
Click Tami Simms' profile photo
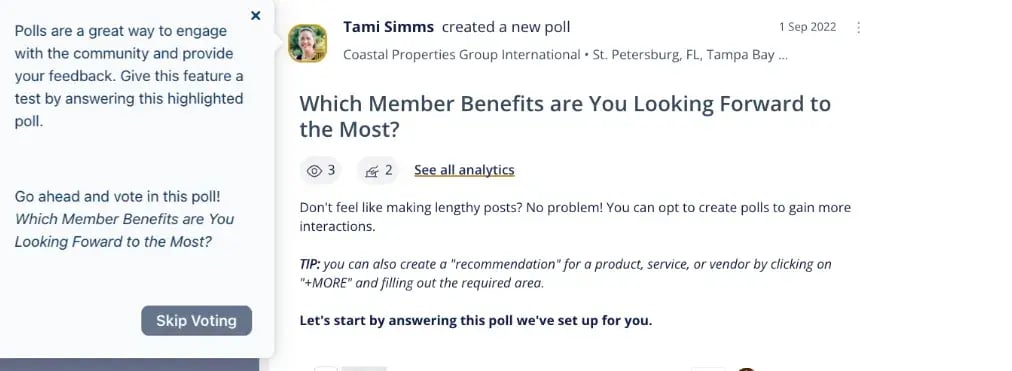[x=307, y=43]
